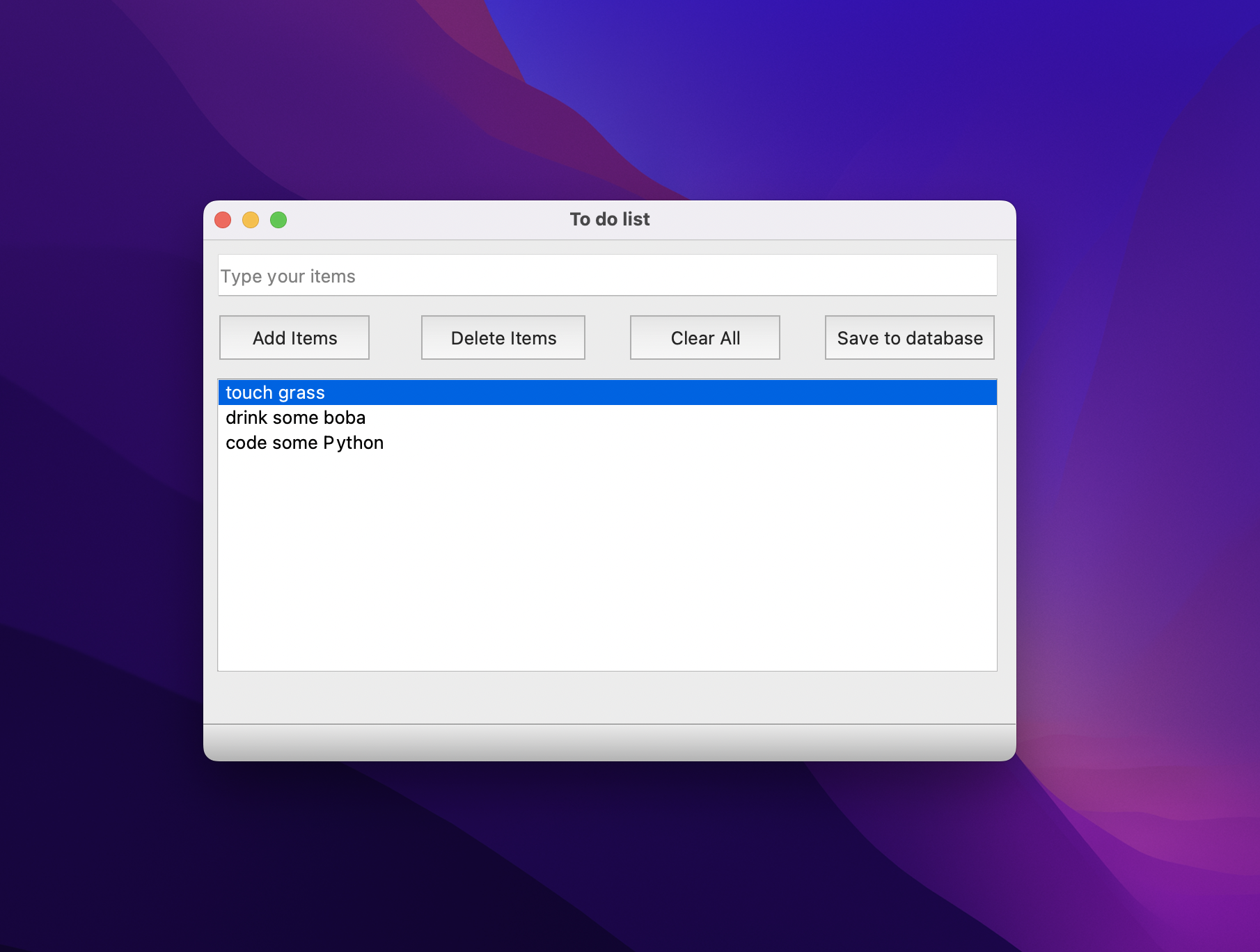
Task: Maximize the To do list window
Action: [x=278, y=220]
